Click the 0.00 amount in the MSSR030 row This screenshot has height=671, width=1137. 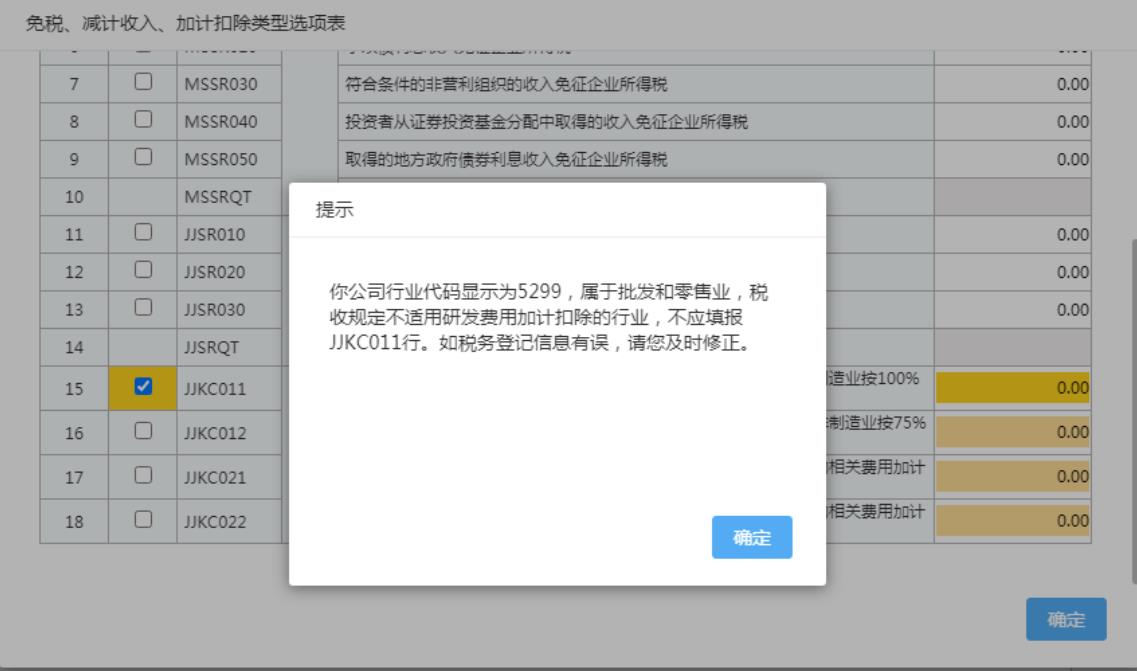coord(1012,85)
